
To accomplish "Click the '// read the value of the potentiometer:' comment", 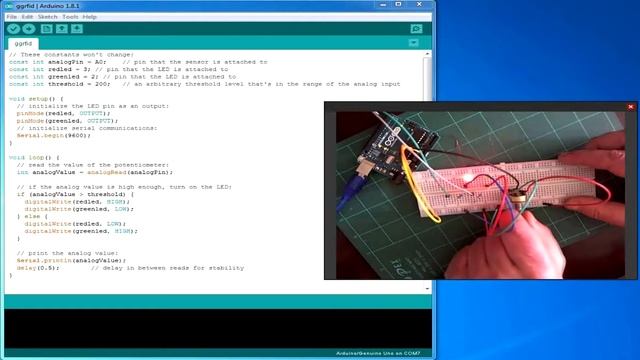I will [x=93, y=165].
